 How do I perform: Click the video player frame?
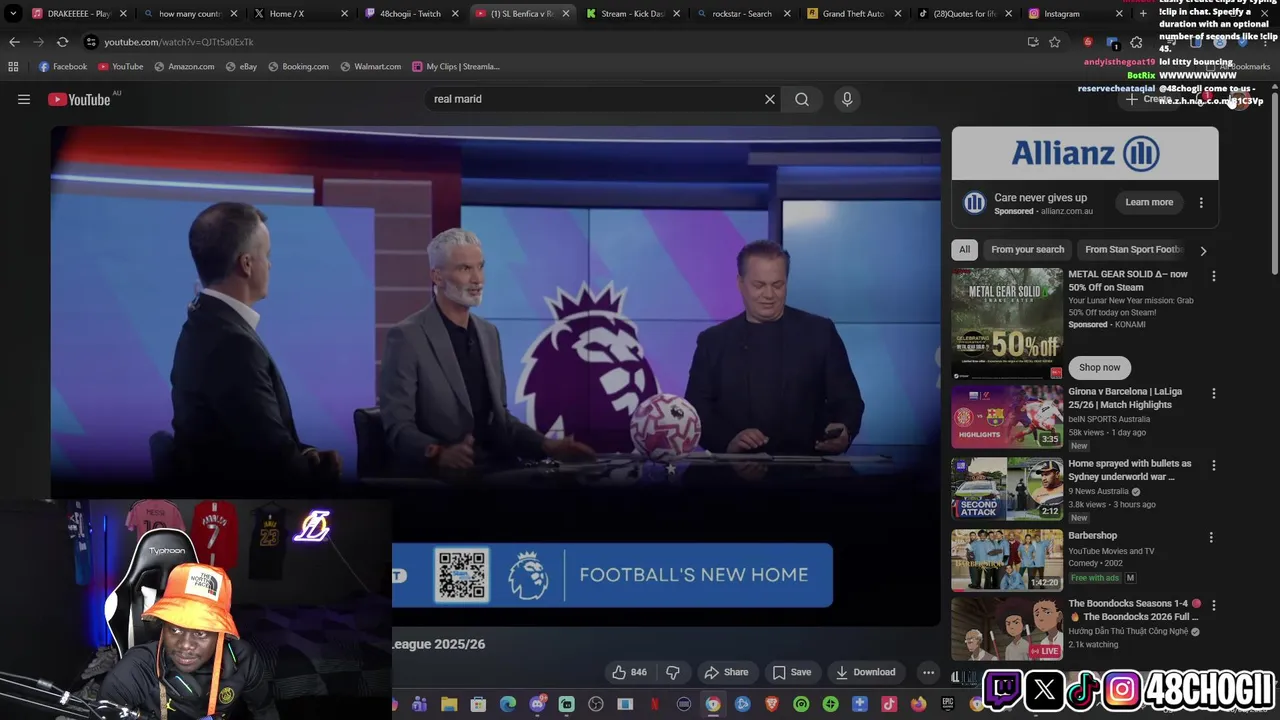[x=496, y=375]
